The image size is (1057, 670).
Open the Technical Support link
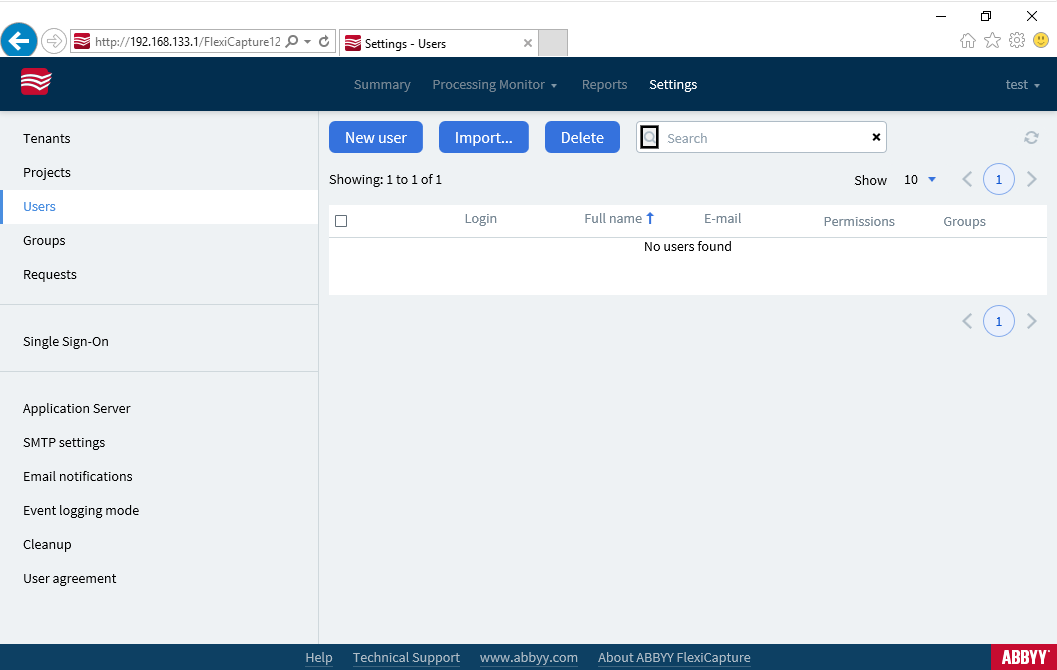coord(406,657)
